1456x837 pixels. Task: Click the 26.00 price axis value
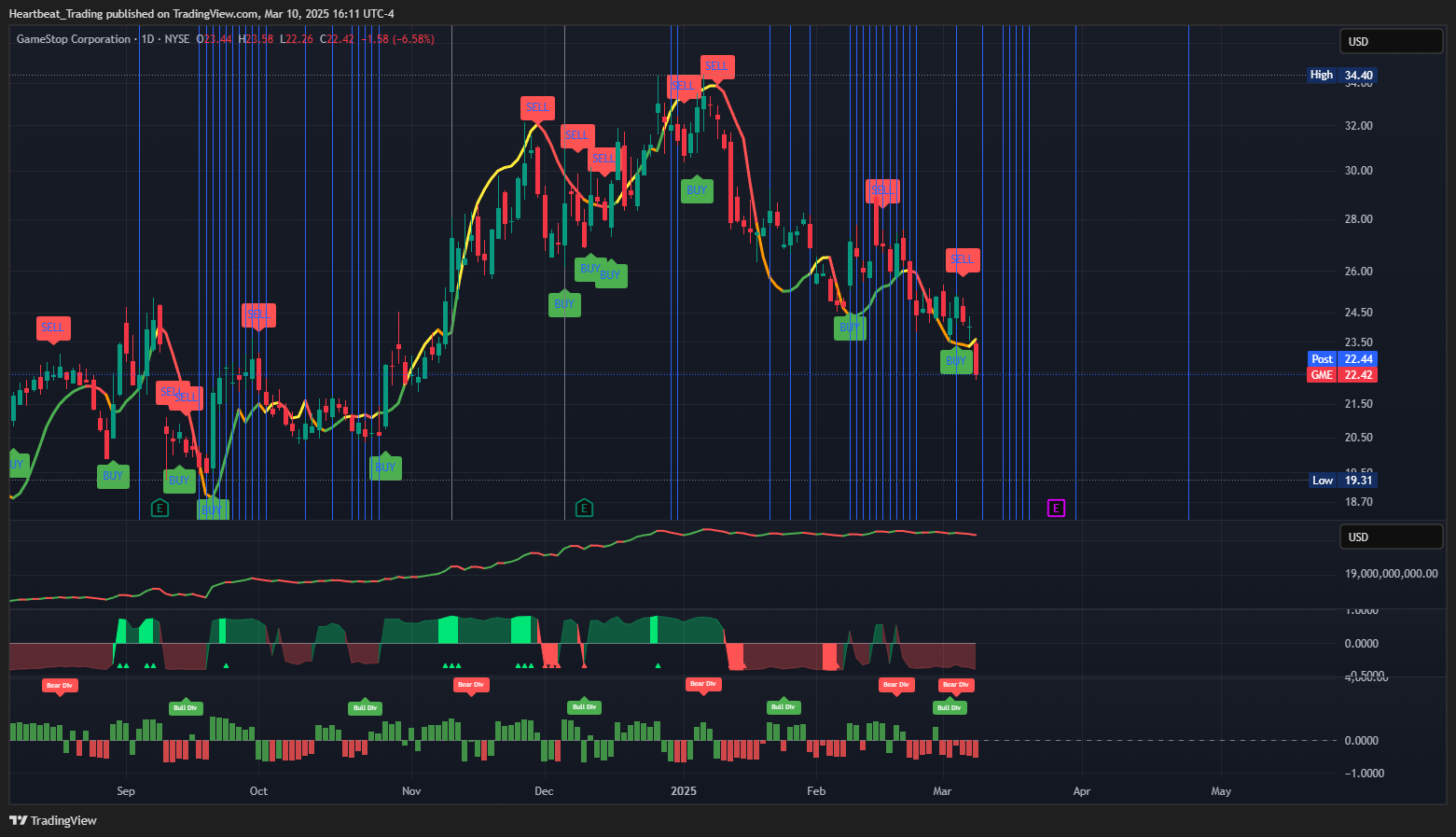[x=1358, y=272]
